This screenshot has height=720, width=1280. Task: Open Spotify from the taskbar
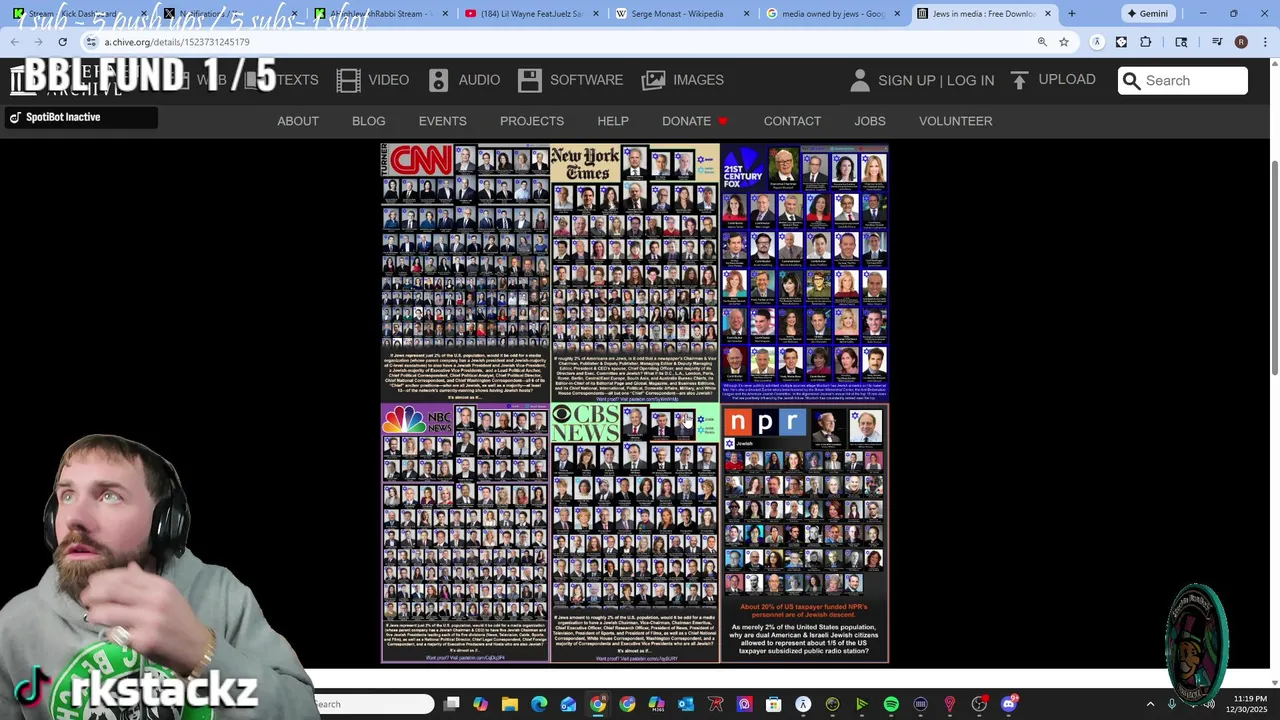tap(891, 704)
